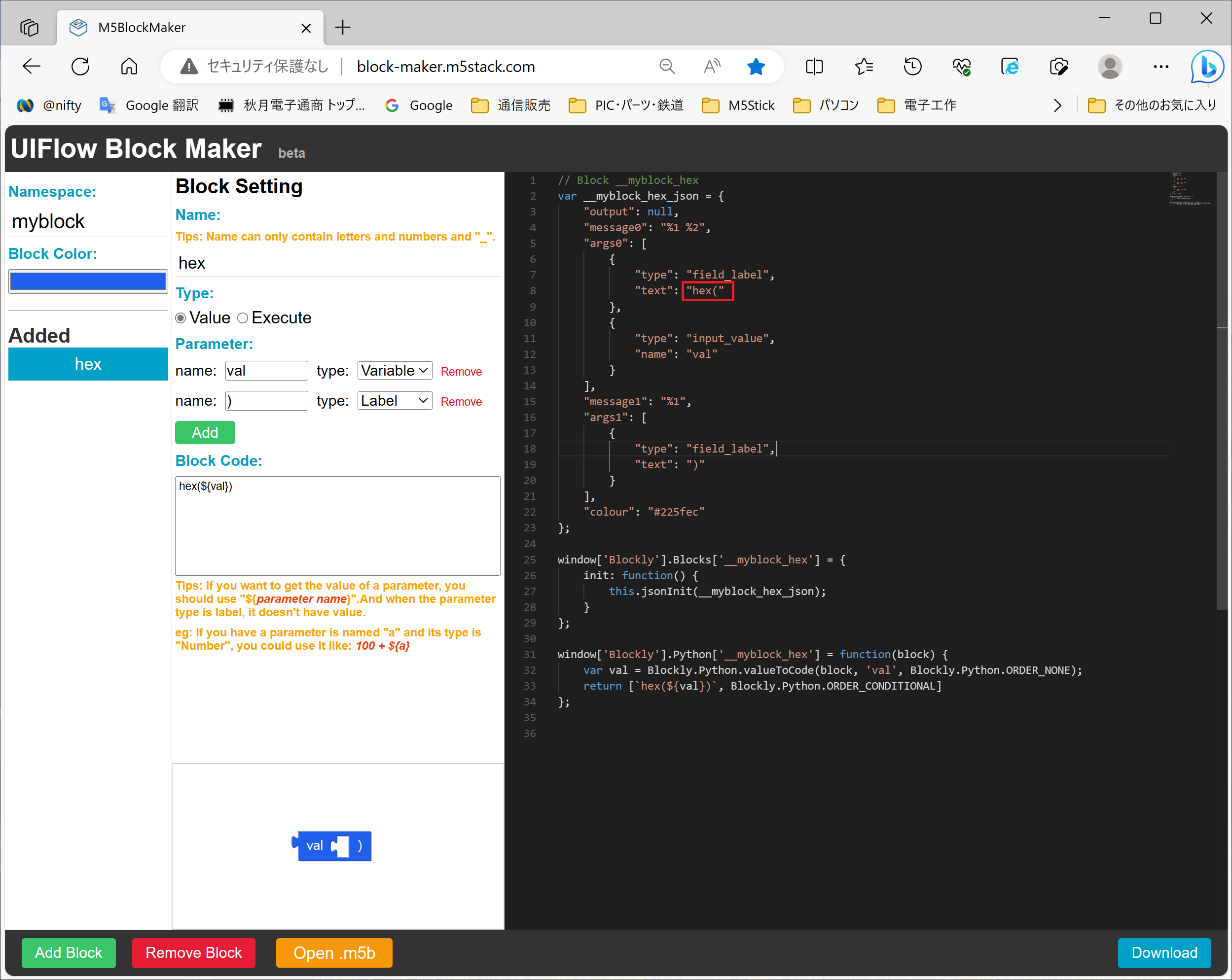
Task: Open a new tab with plus icon
Action: (x=343, y=28)
